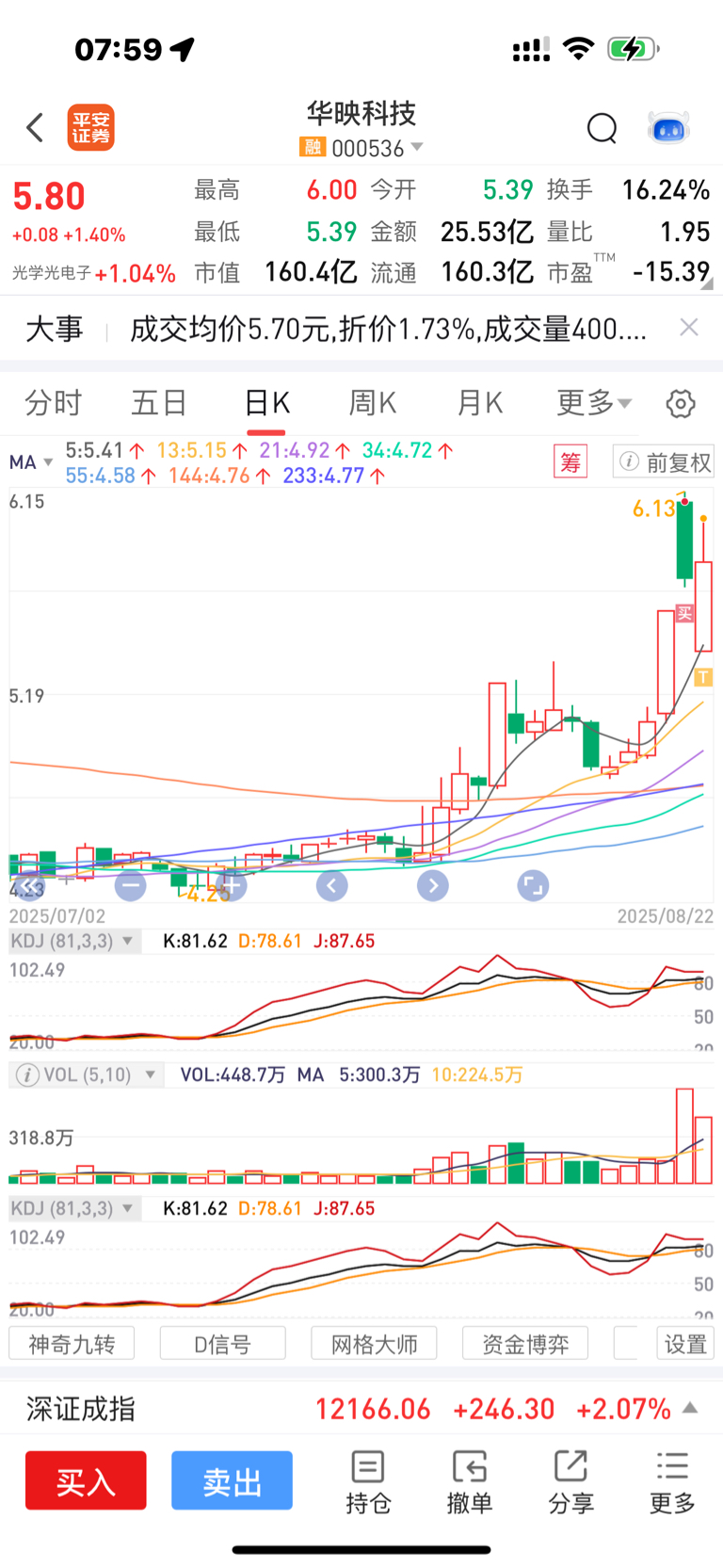
Task: Tap the double-left arrow rewind icon on the chart
Action: [x=30, y=885]
